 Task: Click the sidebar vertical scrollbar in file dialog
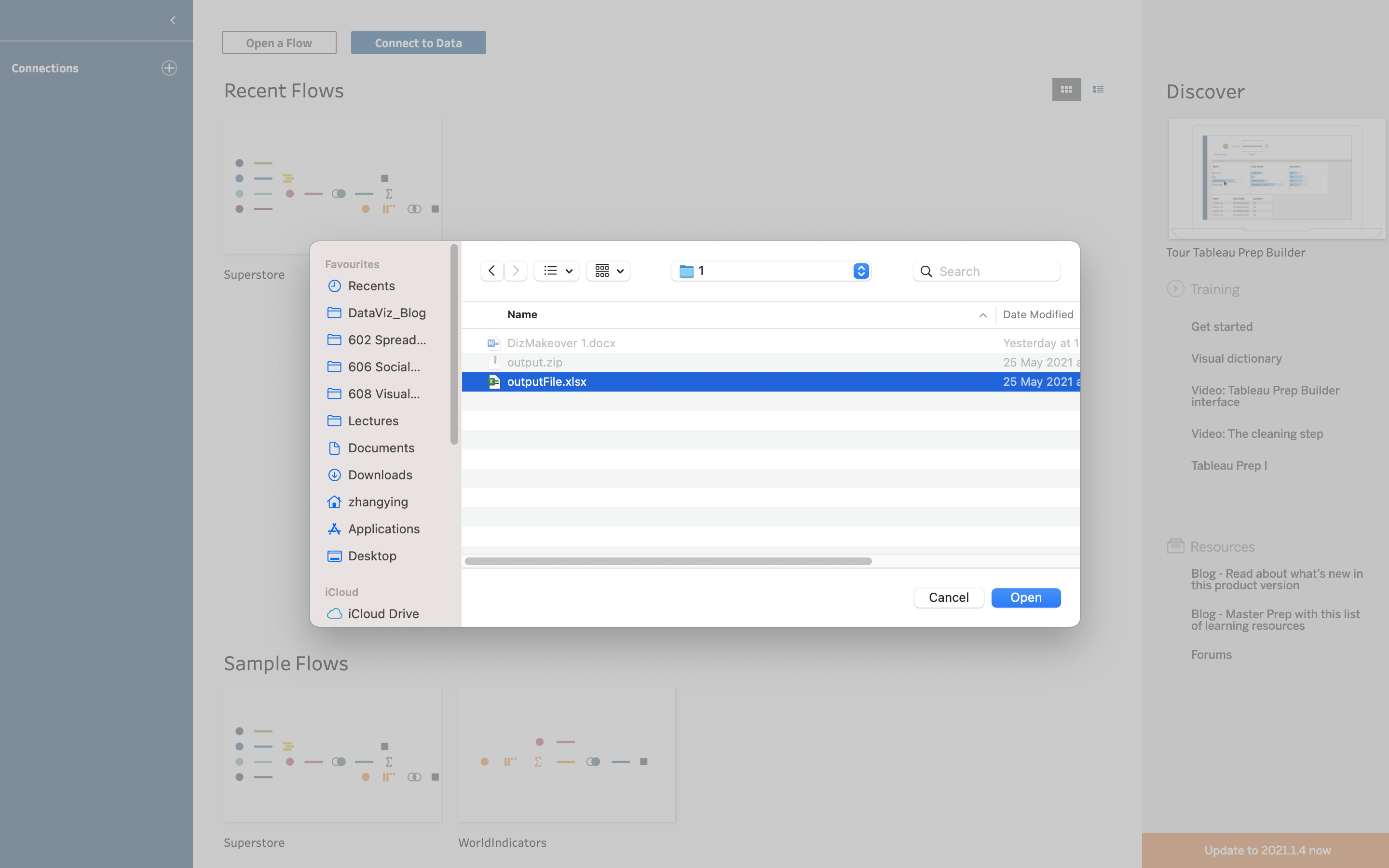pos(454,344)
